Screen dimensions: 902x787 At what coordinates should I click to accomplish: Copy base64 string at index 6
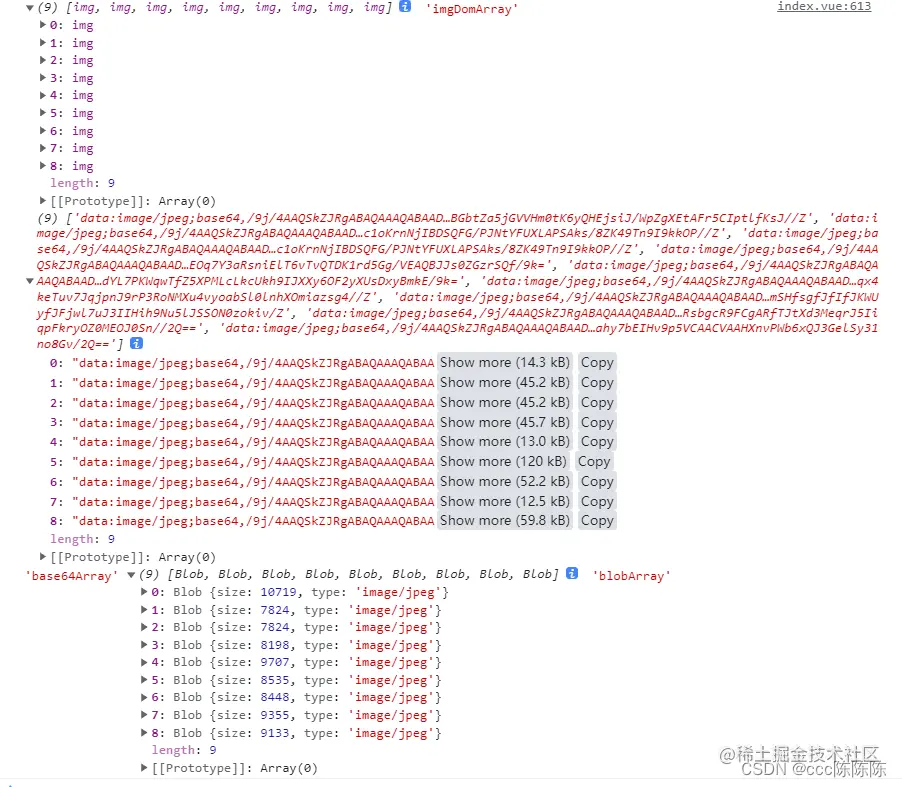[597, 482]
